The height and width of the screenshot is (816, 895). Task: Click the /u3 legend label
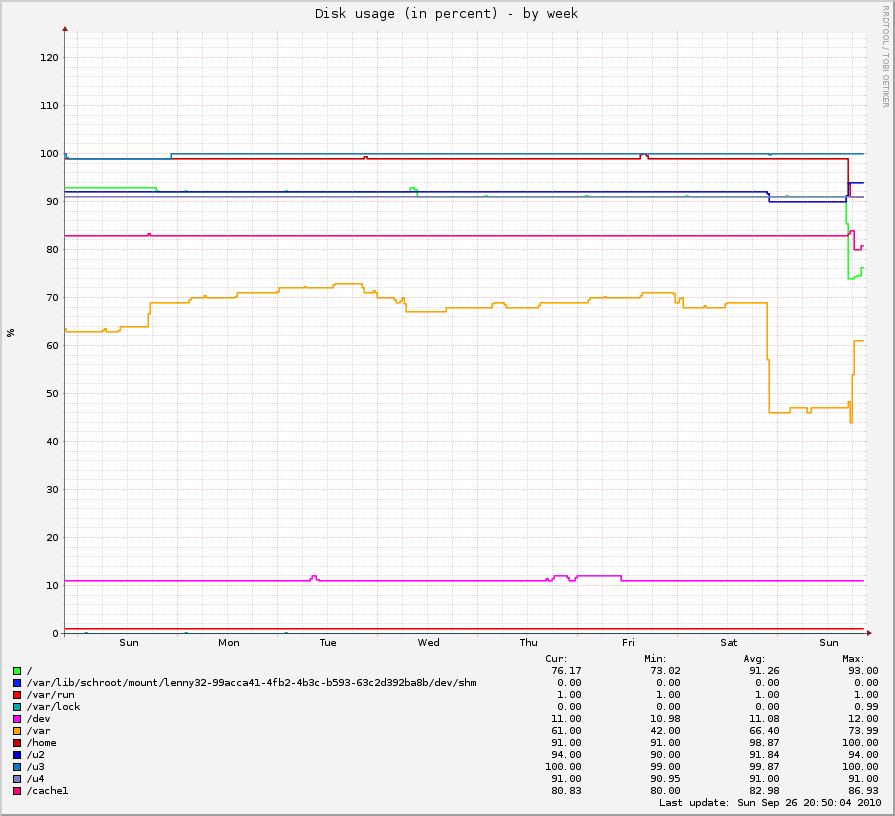(x=35, y=767)
